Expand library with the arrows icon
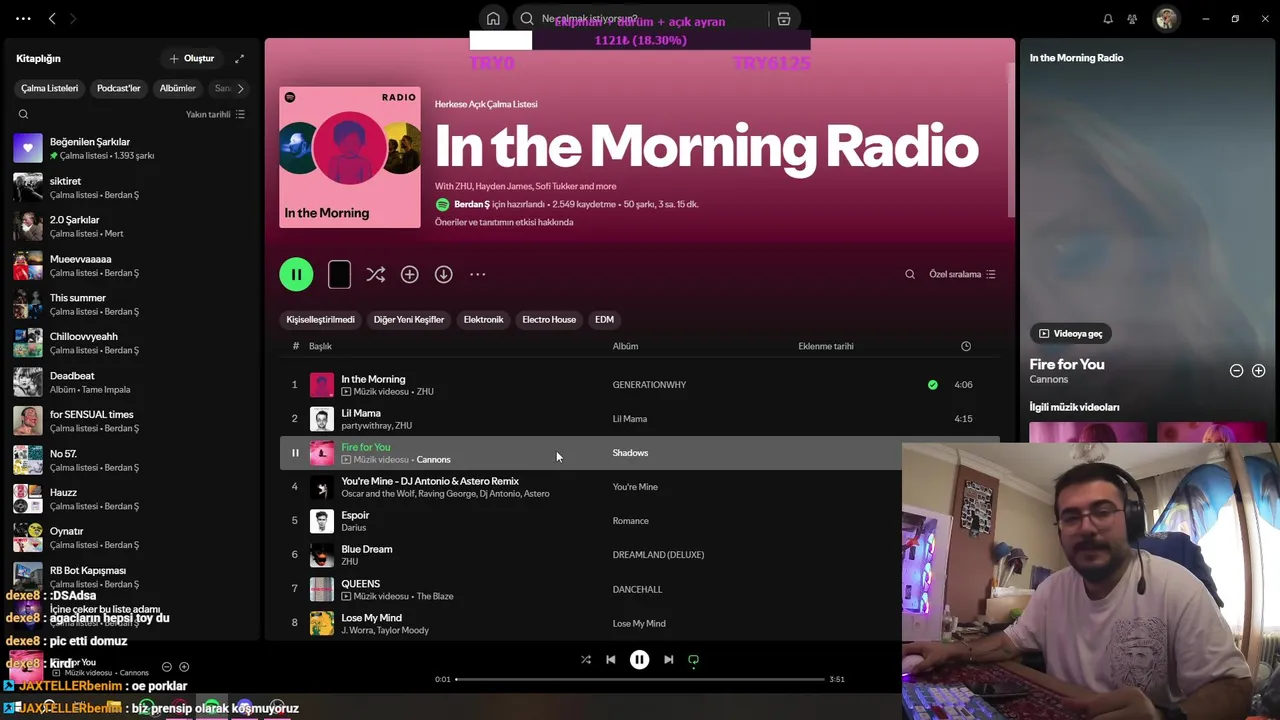The image size is (1280, 720). pos(239,58)
